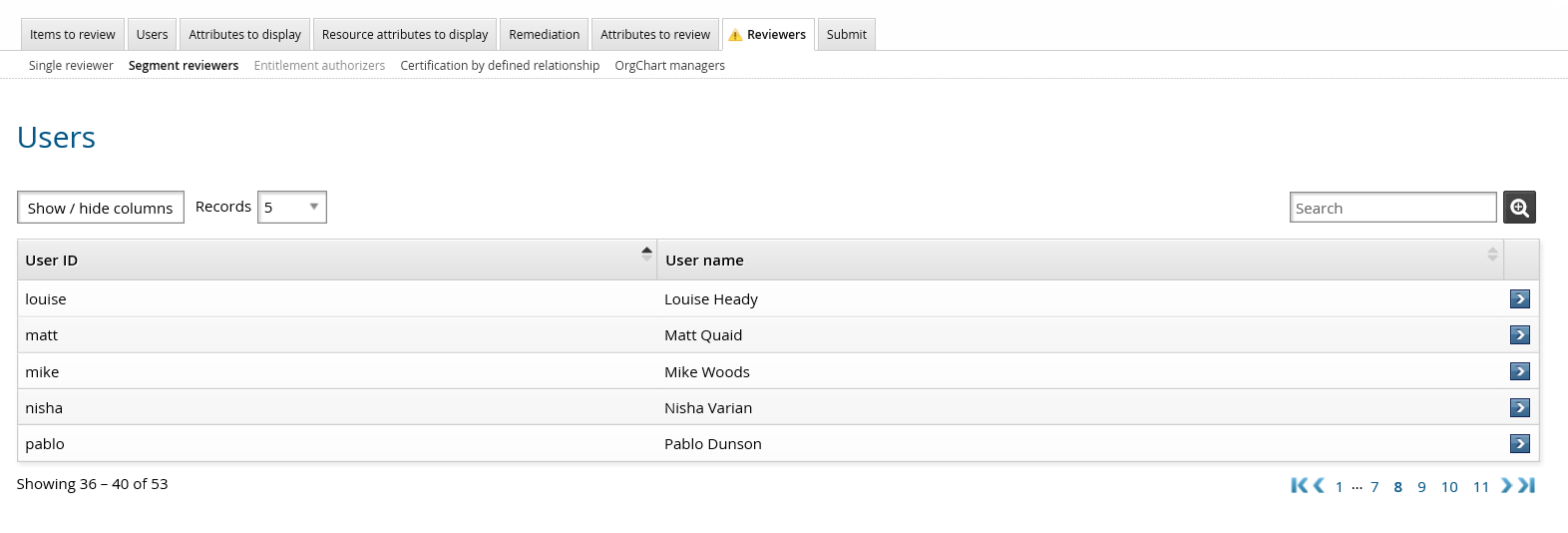
Task: Open the arrow icon for louise row
Action: tap(1519, 299)
